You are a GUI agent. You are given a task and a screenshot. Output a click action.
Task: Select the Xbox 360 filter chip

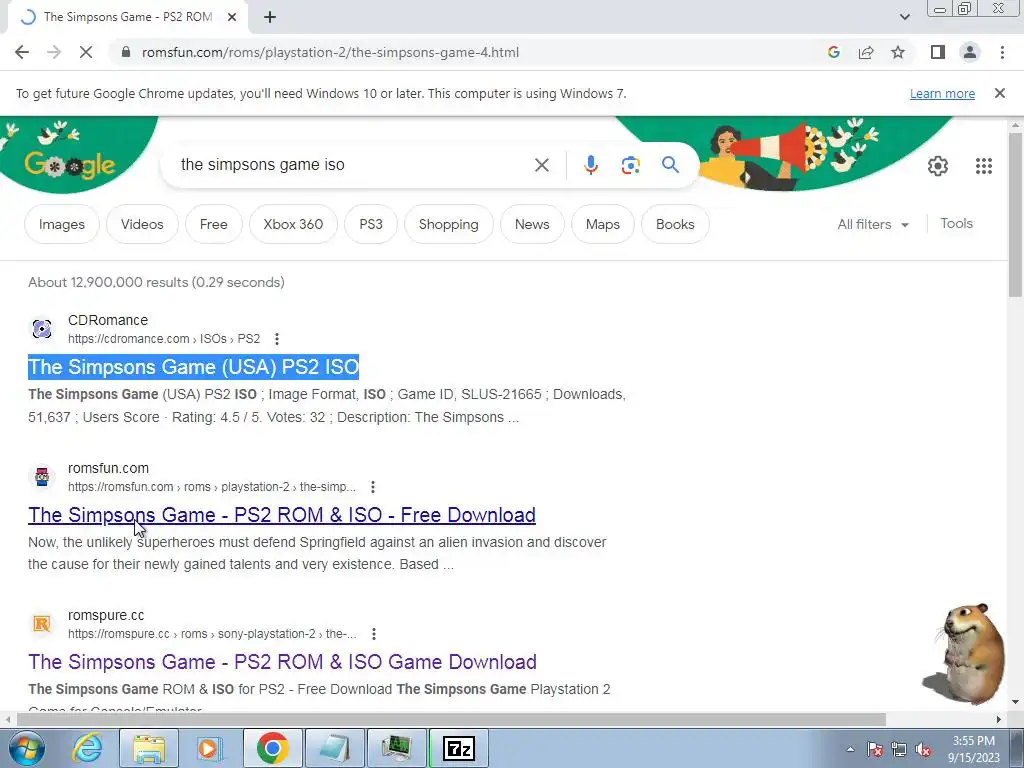(293, 224)
